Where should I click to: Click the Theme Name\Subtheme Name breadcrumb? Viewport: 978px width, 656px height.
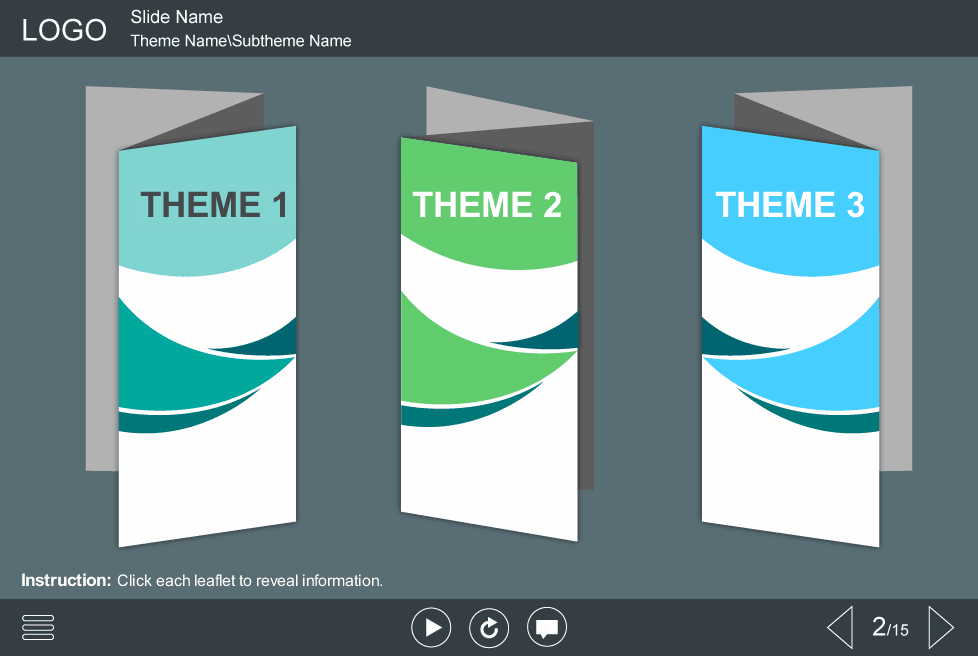(241, 41)
